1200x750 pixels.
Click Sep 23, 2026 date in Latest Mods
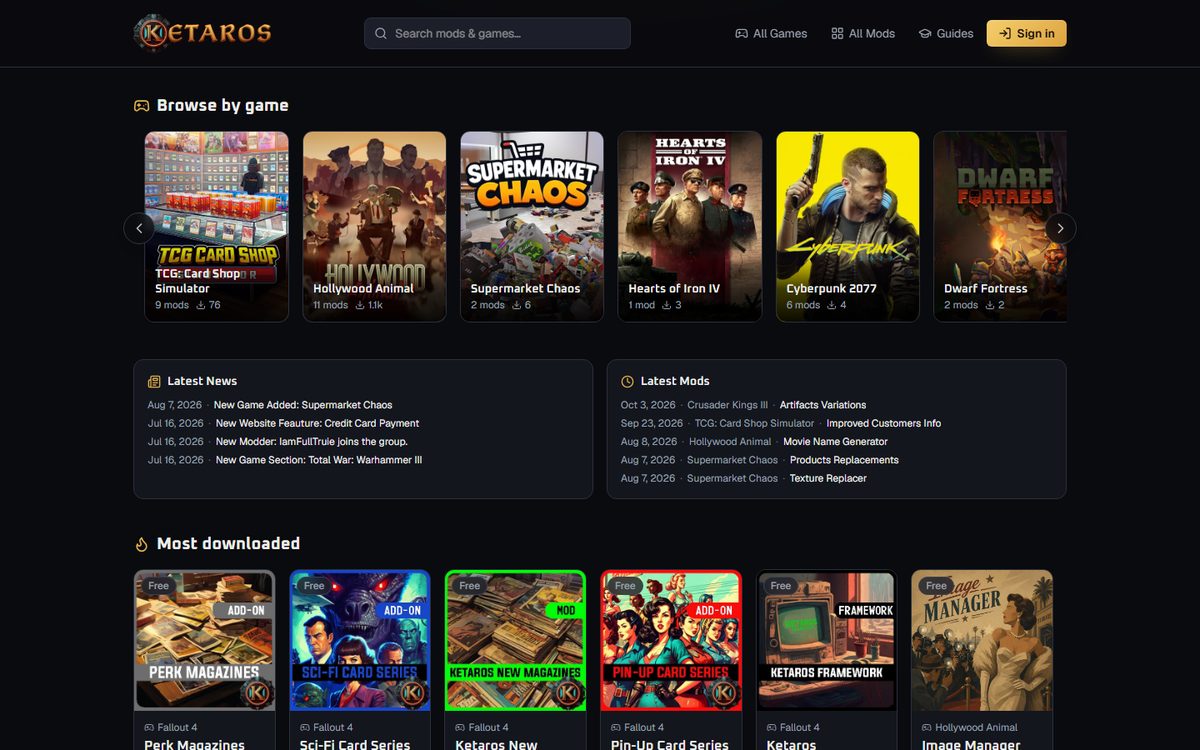point(652,423)
